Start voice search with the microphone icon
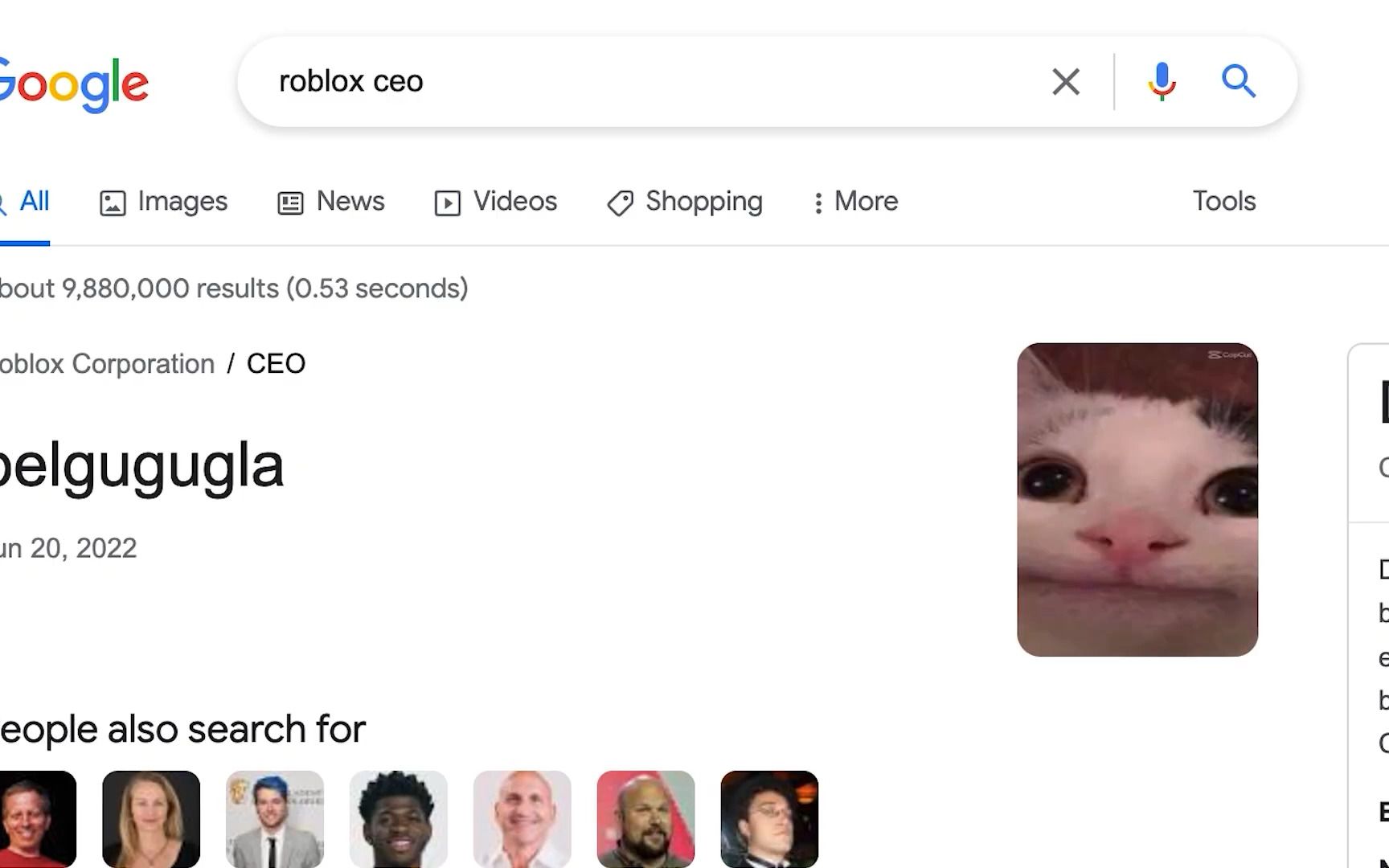This screenshot has height=868, width=1389. pos(1162,81)
